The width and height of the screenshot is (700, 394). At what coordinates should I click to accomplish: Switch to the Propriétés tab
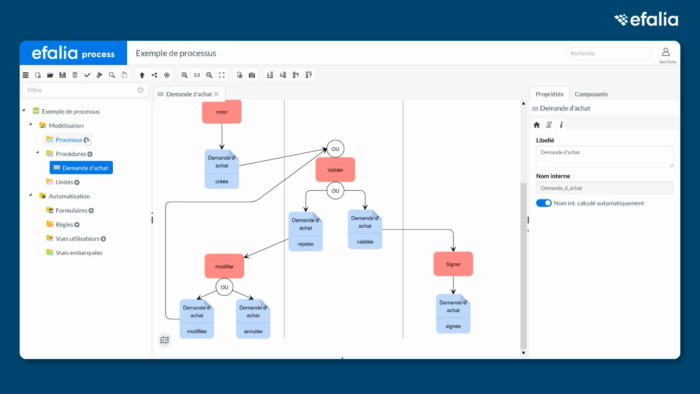pos(550,94)
